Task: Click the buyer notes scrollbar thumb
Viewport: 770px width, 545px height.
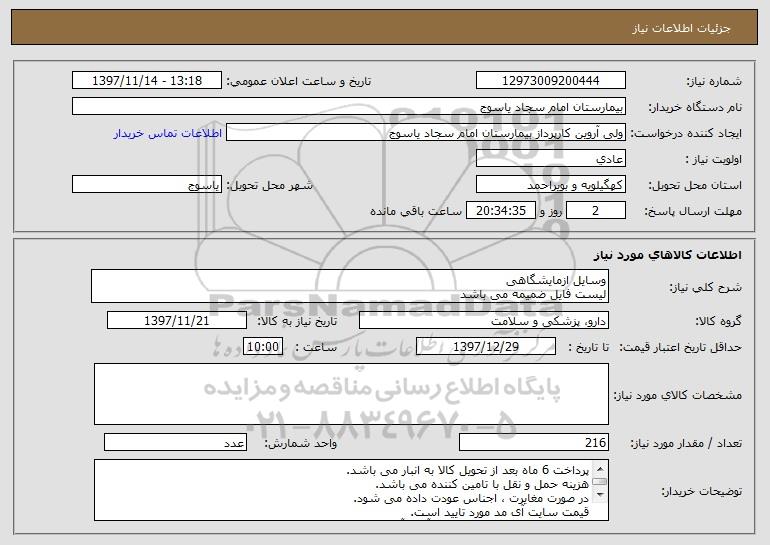Action: [x=600, y=481]
